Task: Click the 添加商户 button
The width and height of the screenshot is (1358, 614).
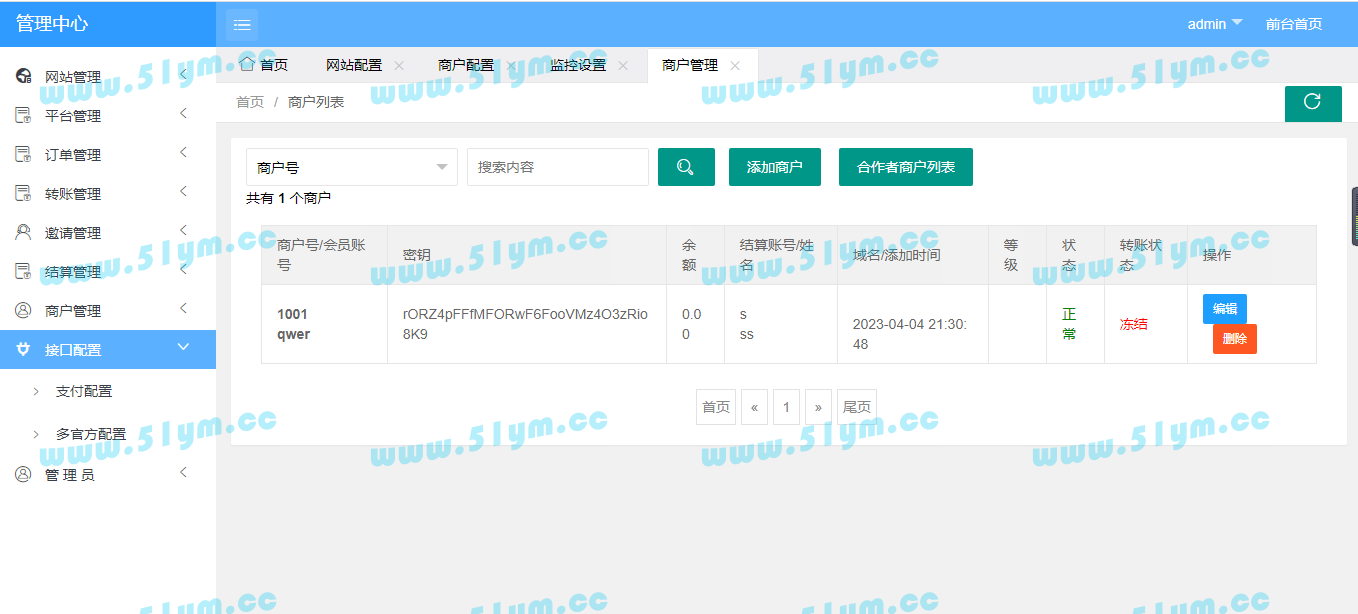Action: [775, 167]
